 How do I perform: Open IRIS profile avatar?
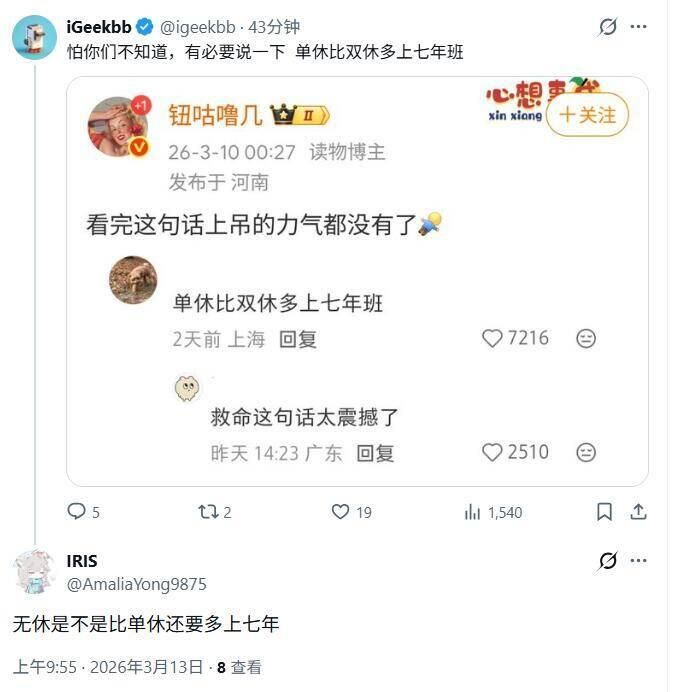pos(34,572)
